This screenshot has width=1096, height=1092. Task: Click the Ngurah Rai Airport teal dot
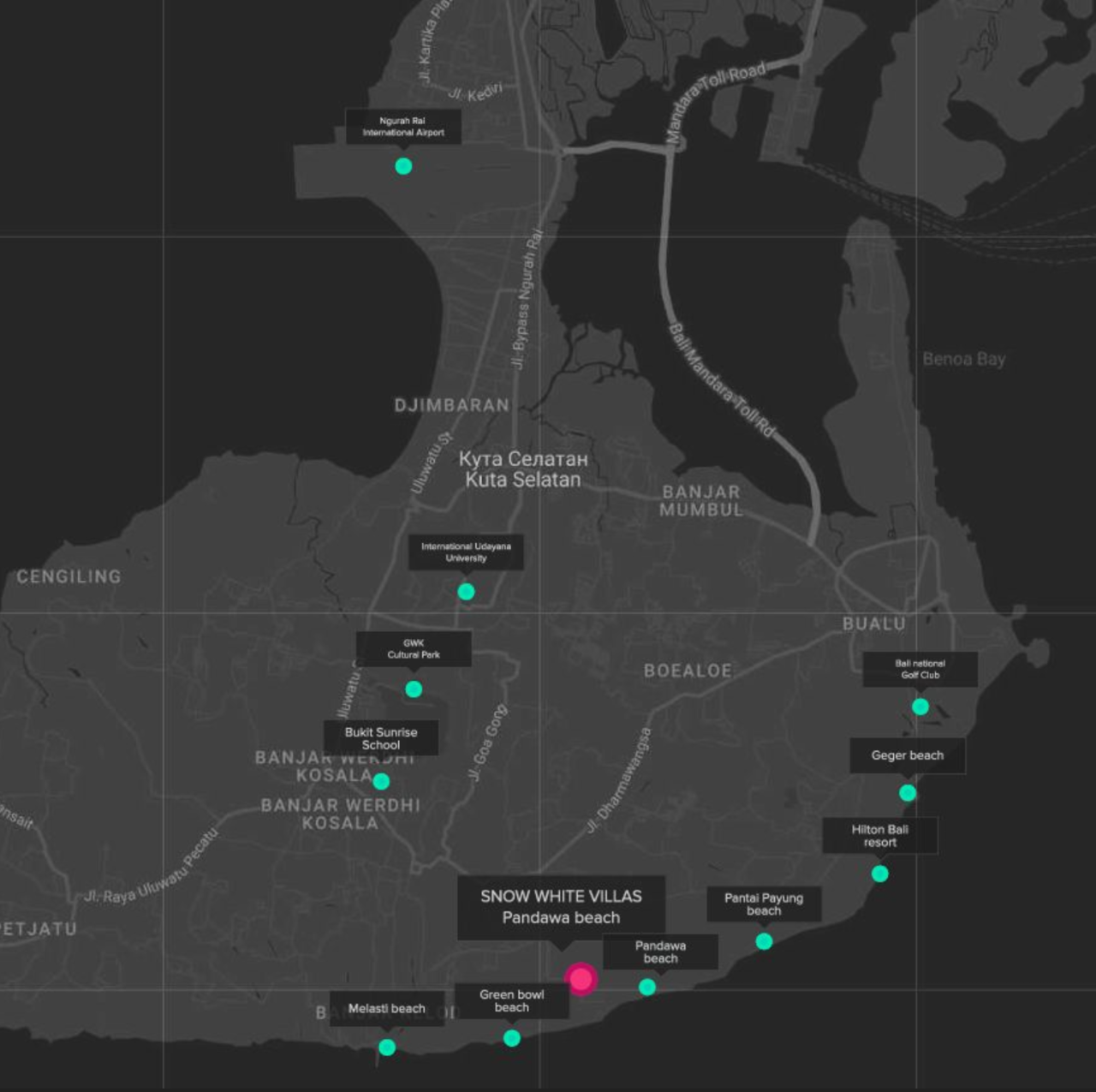403,166
